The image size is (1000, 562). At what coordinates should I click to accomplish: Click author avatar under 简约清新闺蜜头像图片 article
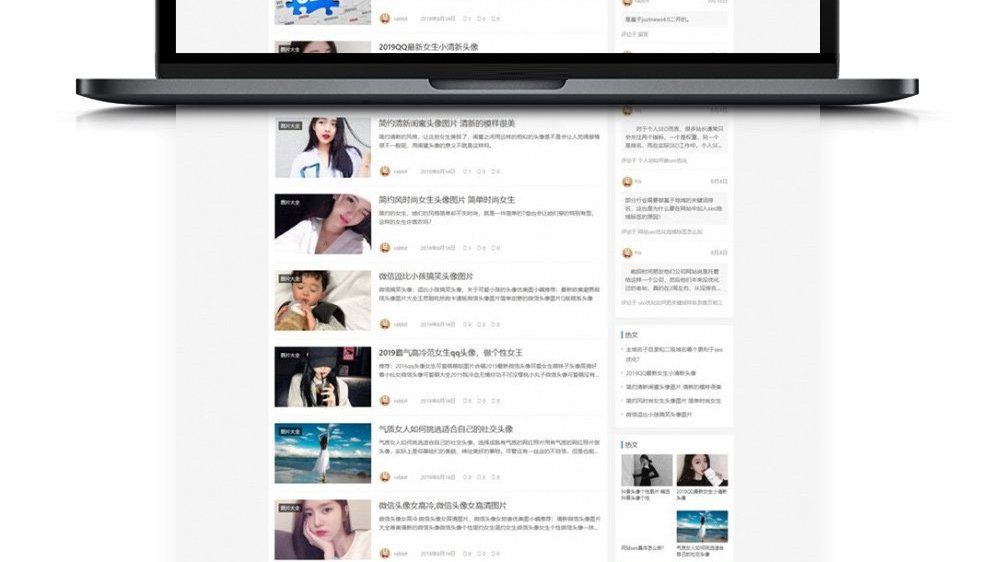[385, 171]
